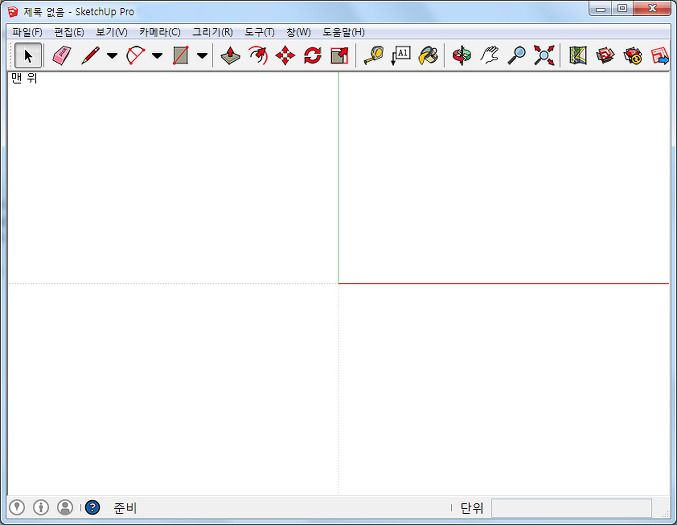Screen dimensions: 677x525
Task: Activate the Push/Pull tool
Action: coord(231,56)
